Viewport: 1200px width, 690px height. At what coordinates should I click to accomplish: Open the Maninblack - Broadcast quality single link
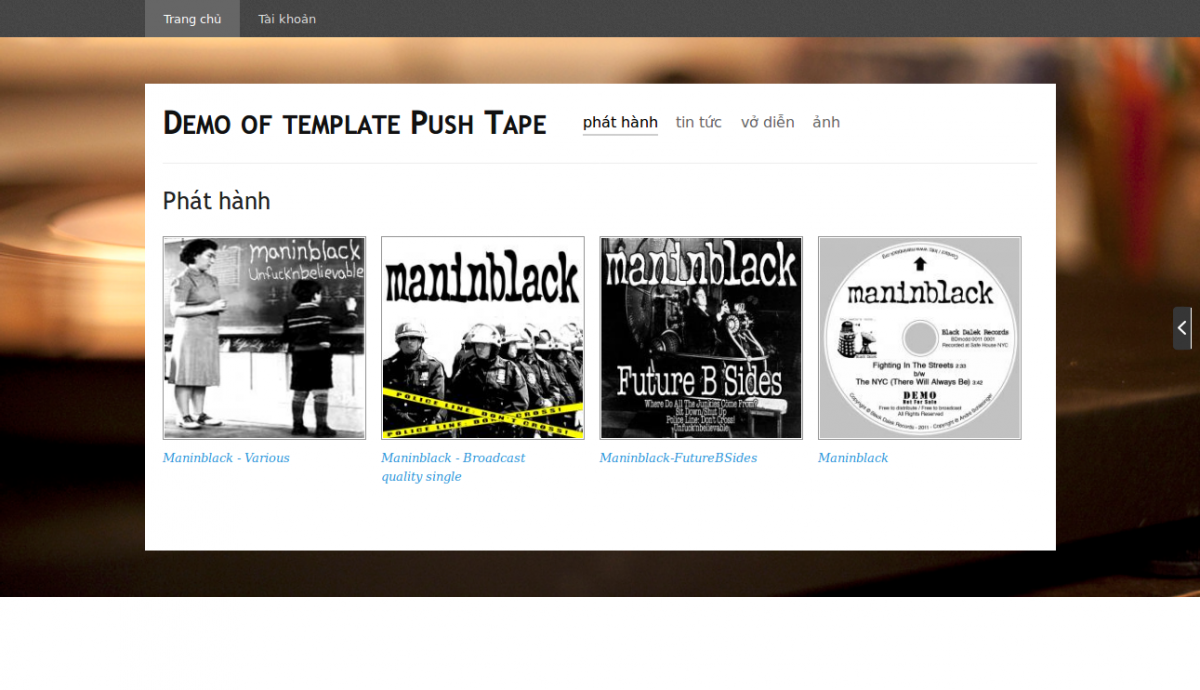pos(453,467)
